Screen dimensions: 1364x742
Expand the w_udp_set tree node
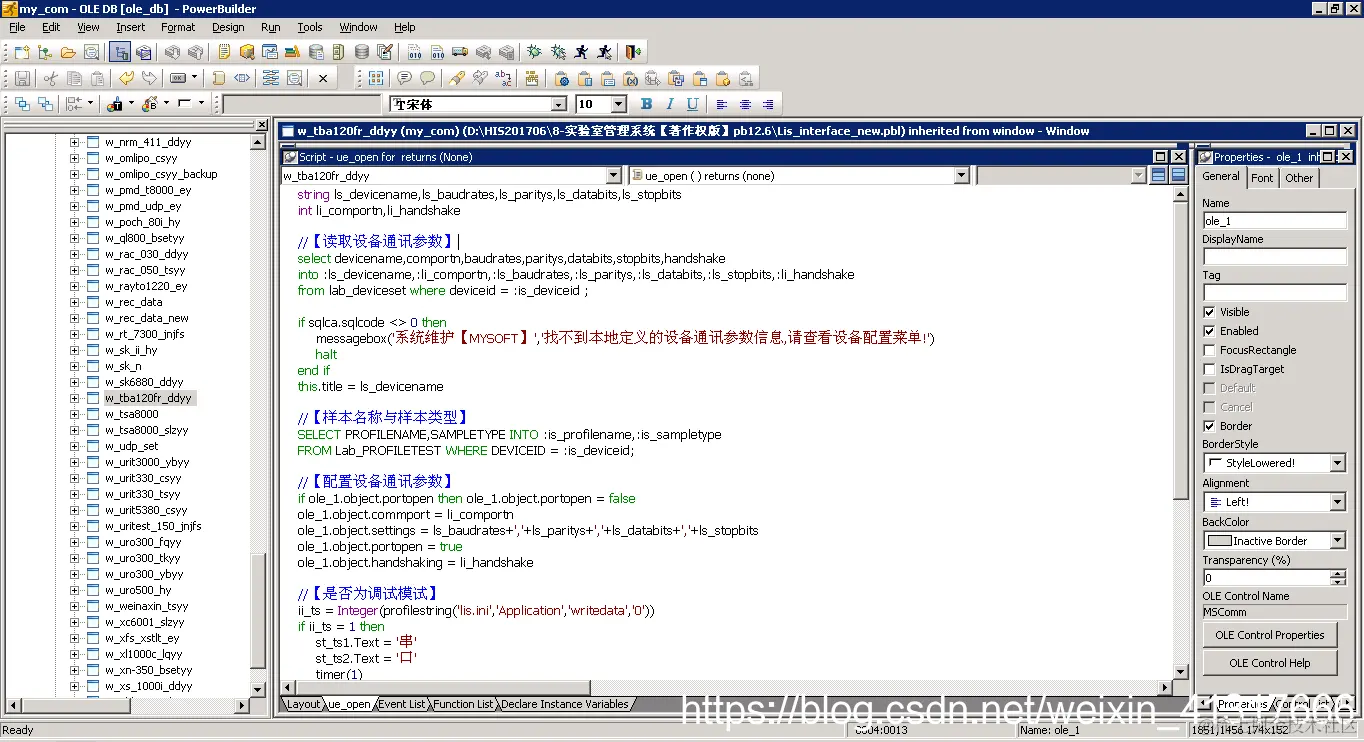click(74, 446)
